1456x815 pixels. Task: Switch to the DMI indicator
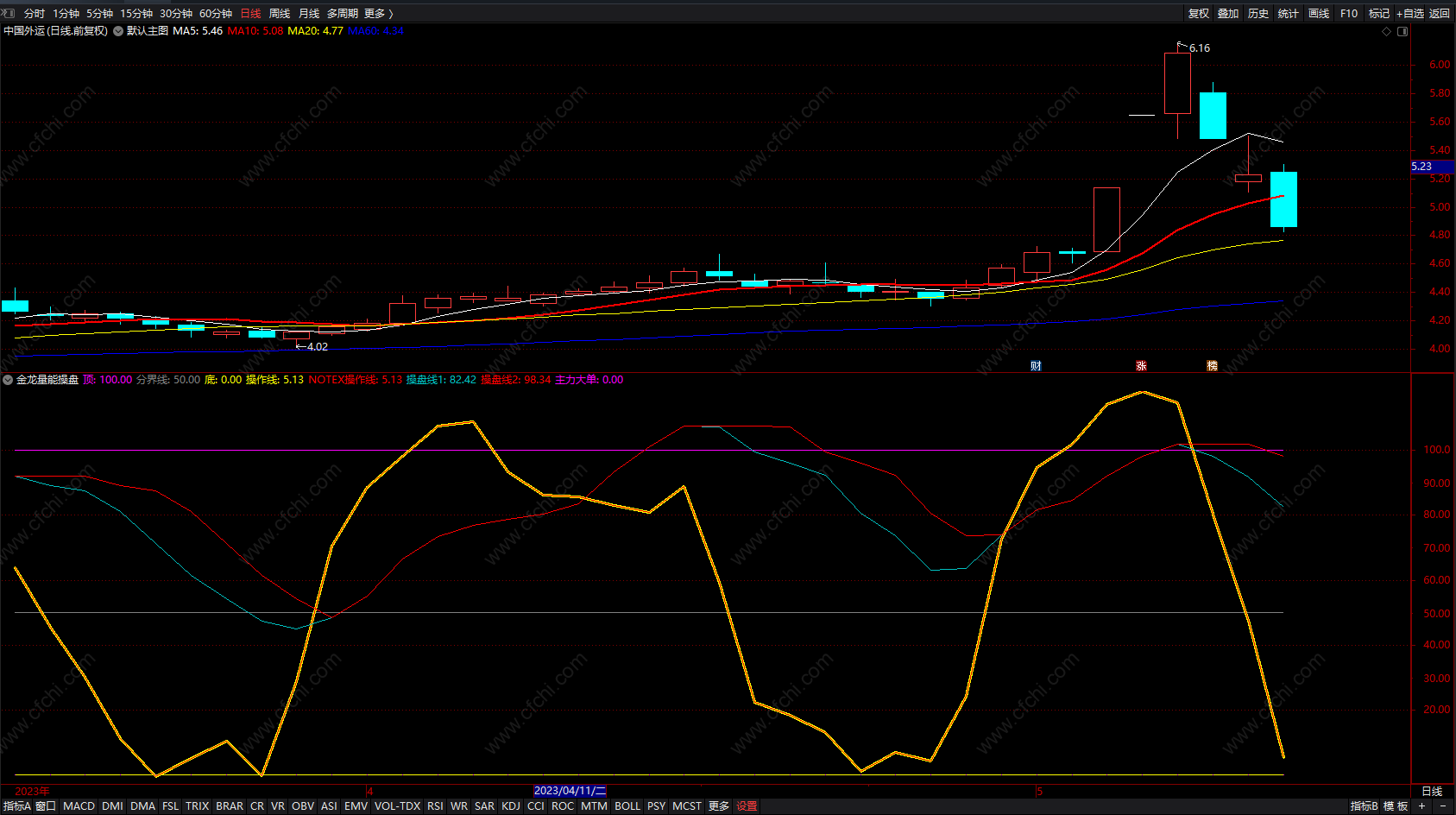(x=112, y=806)
